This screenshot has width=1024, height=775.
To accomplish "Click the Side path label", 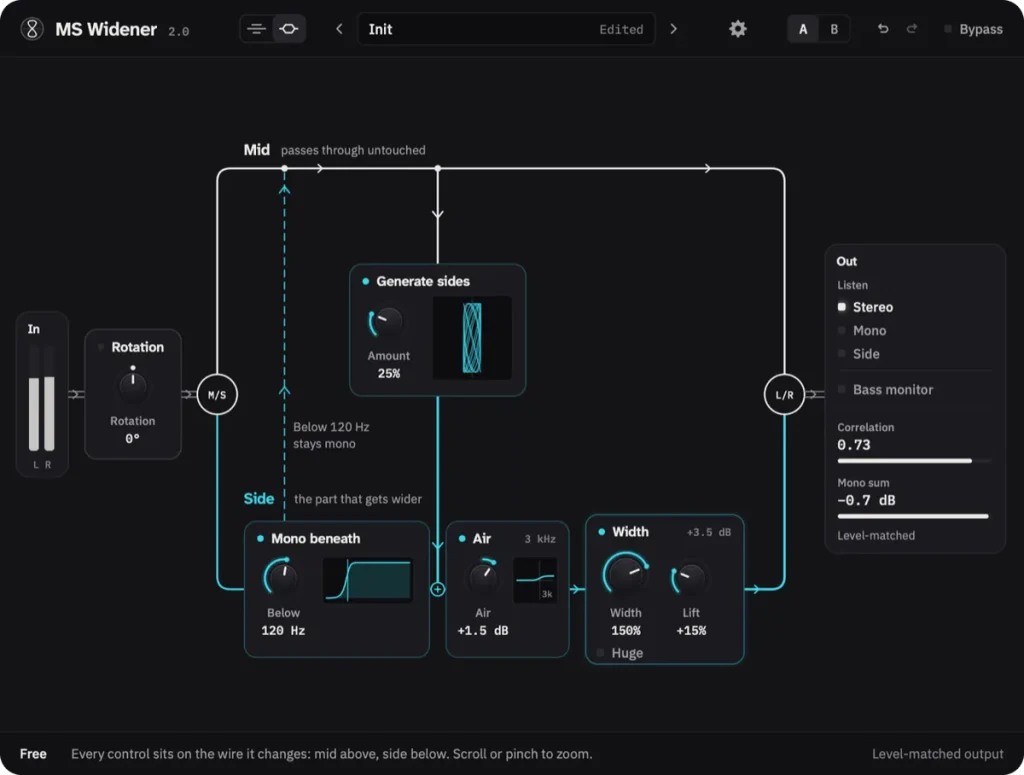I will coord(259,499).
